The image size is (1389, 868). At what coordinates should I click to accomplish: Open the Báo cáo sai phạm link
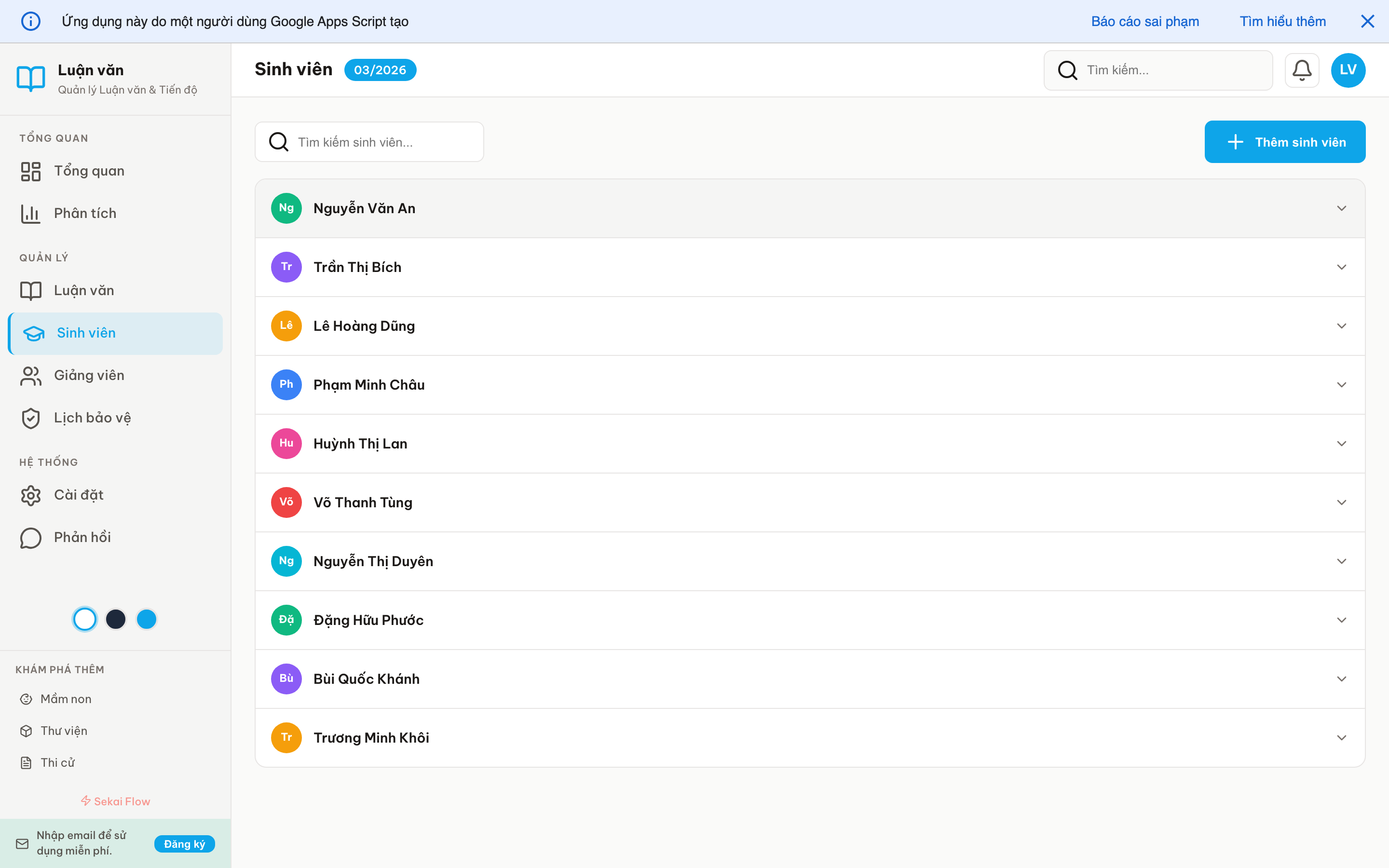1145,21
